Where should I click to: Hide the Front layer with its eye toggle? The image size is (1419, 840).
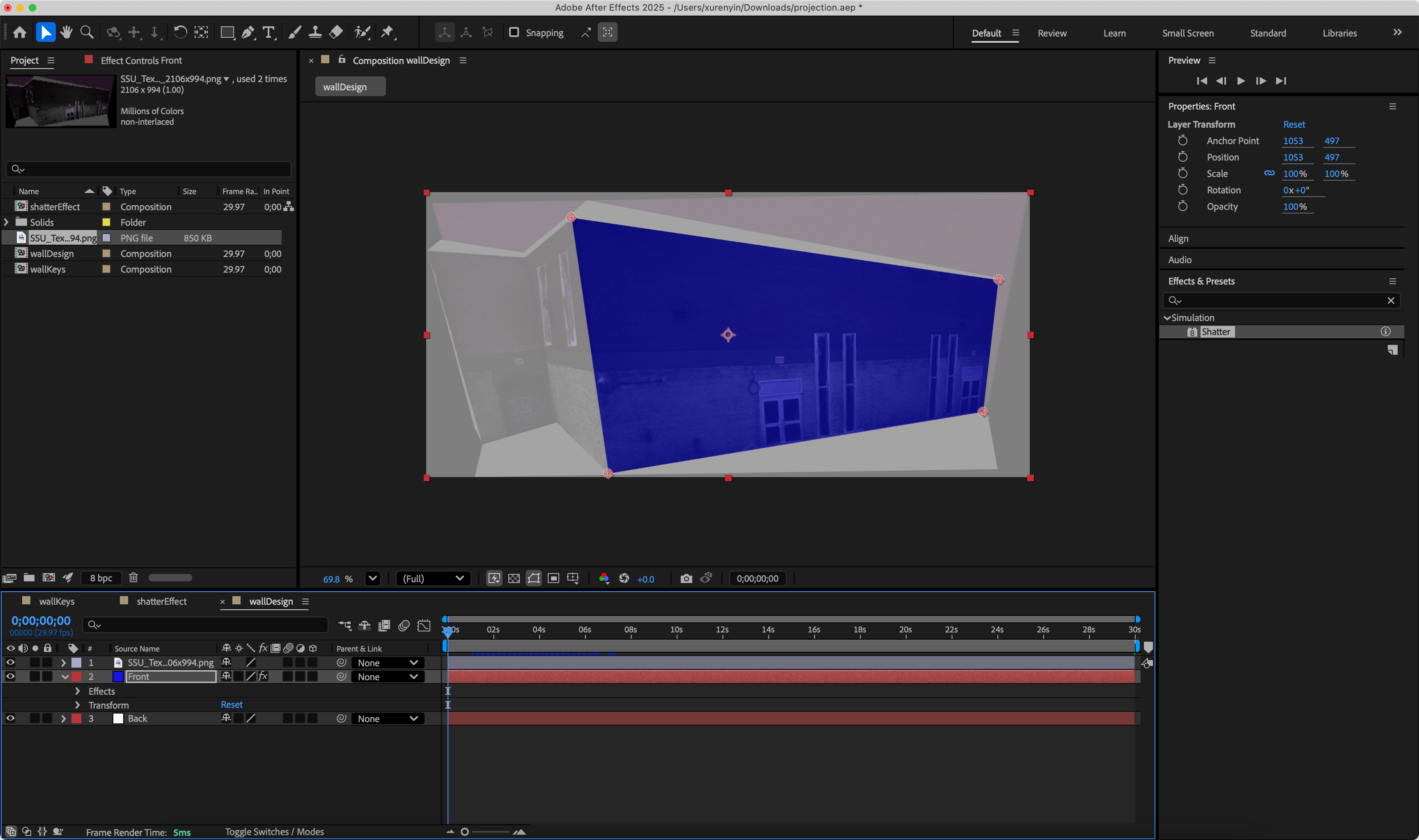[x=10, y=677]
